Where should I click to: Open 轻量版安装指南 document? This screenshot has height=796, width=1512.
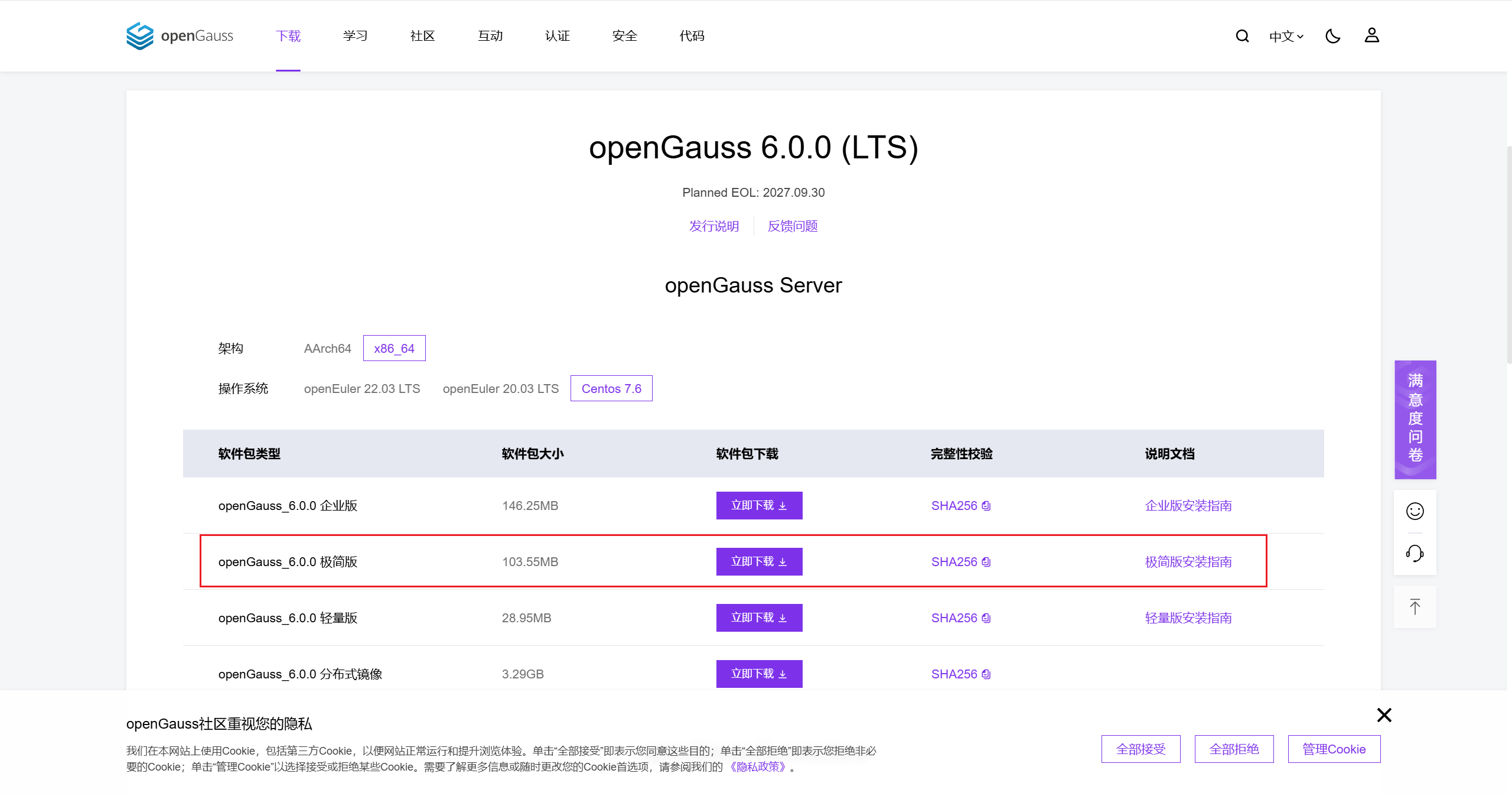tap(1188, 618)
